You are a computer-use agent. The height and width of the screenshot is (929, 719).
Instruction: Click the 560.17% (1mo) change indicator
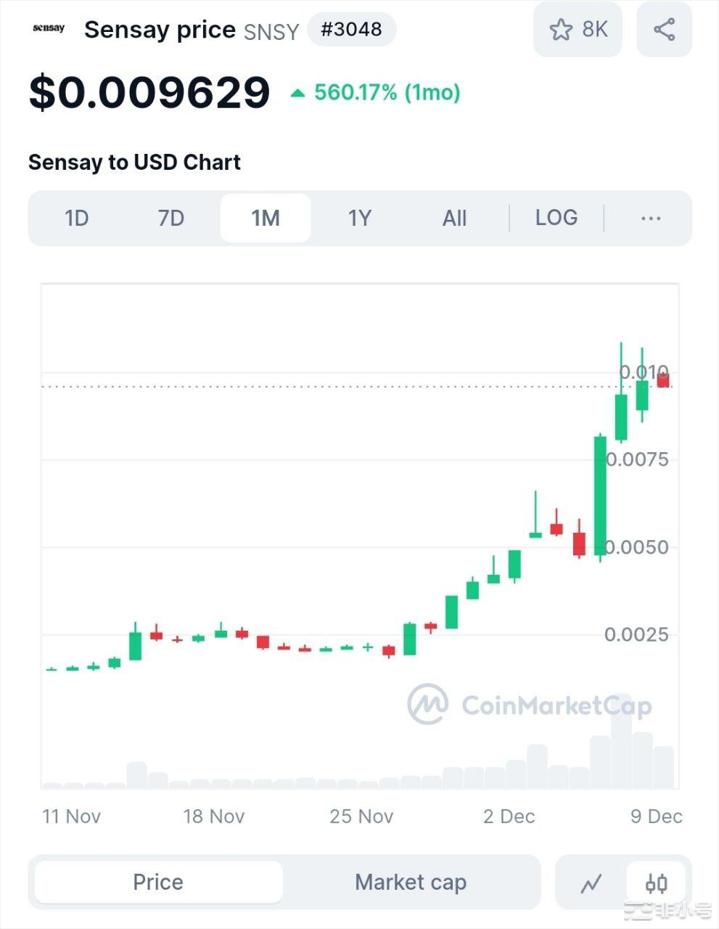pyautogui.click(x=375, y=93)
